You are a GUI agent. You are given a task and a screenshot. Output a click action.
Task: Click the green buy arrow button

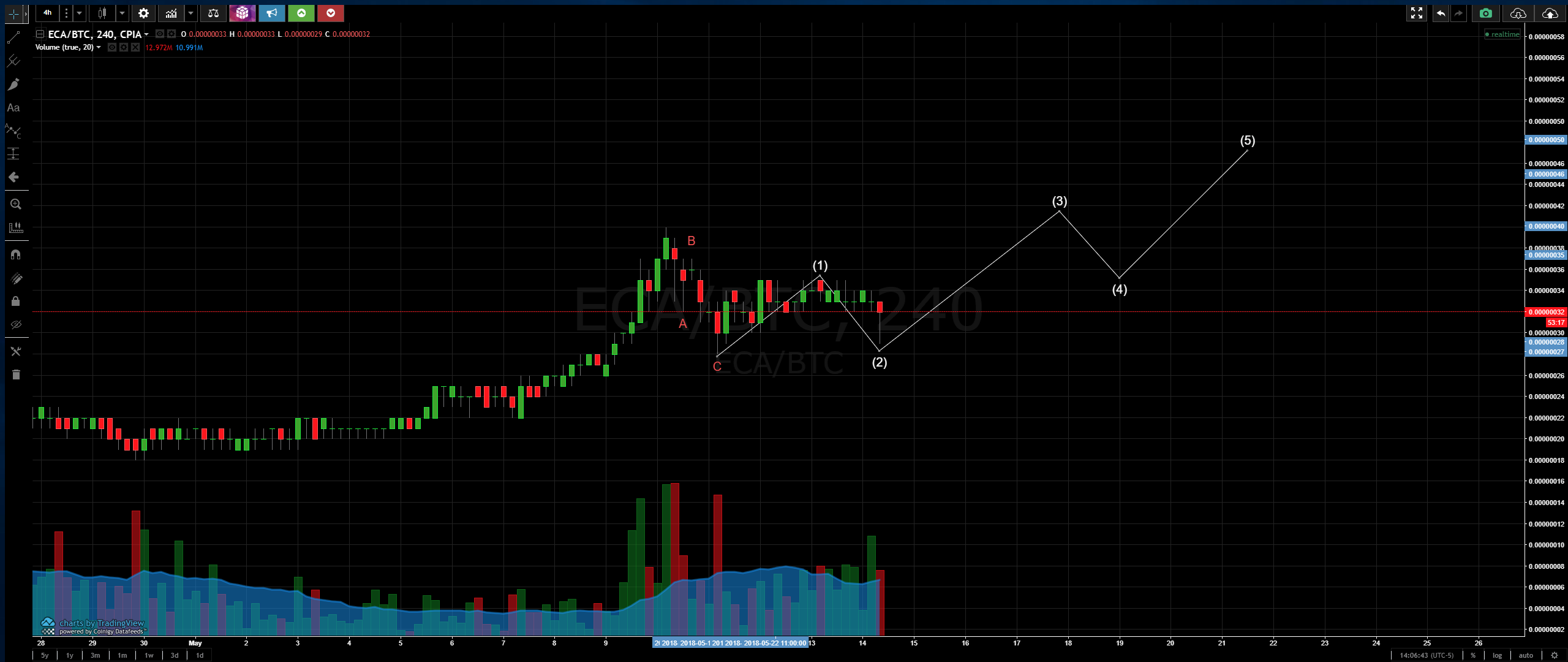[301, 13]
